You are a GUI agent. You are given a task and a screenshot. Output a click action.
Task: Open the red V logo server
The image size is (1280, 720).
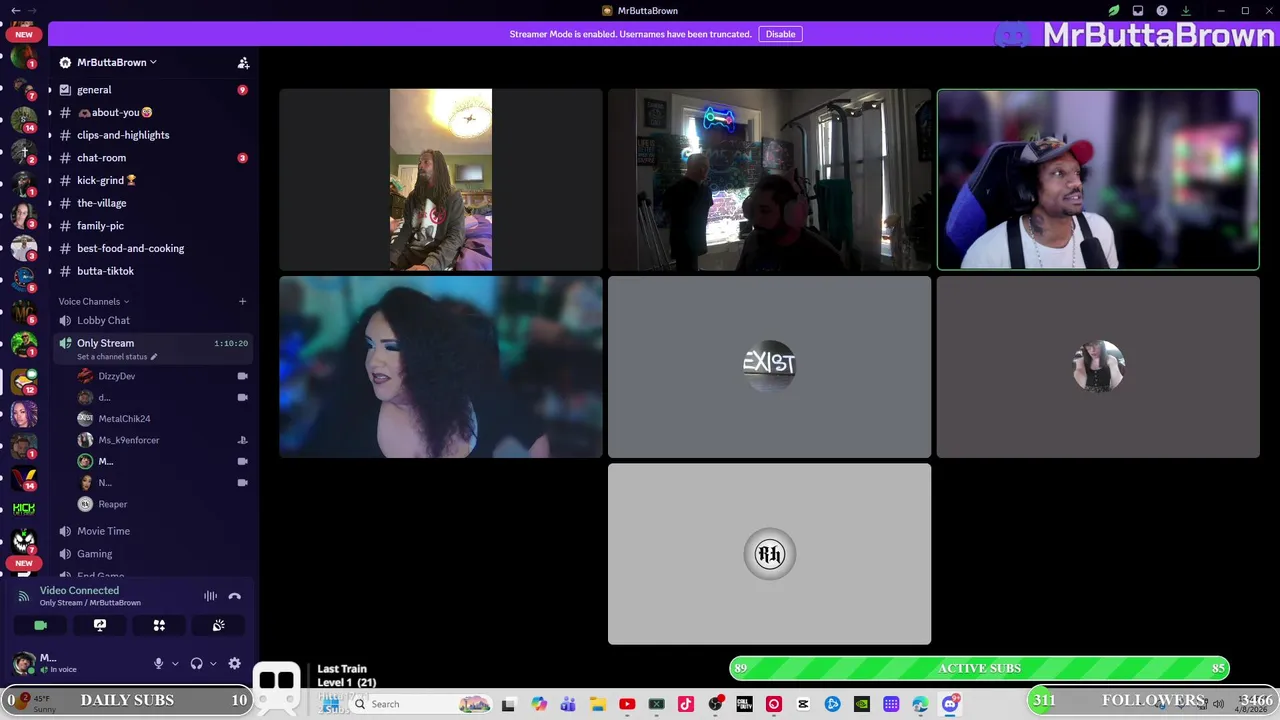click(x=24, y=476)
